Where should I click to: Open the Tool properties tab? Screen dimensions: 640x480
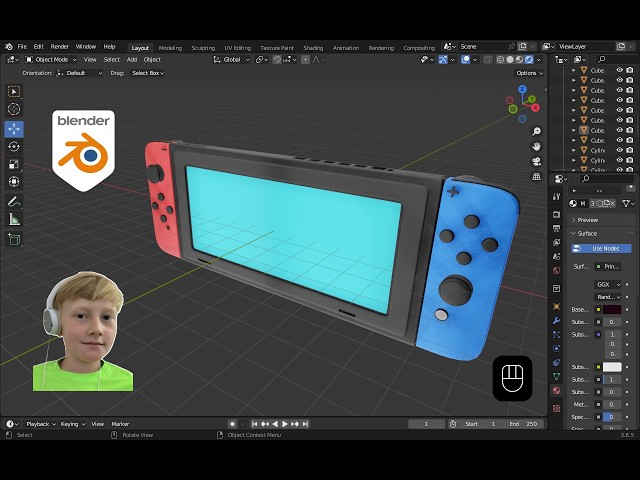coord(556,197)
